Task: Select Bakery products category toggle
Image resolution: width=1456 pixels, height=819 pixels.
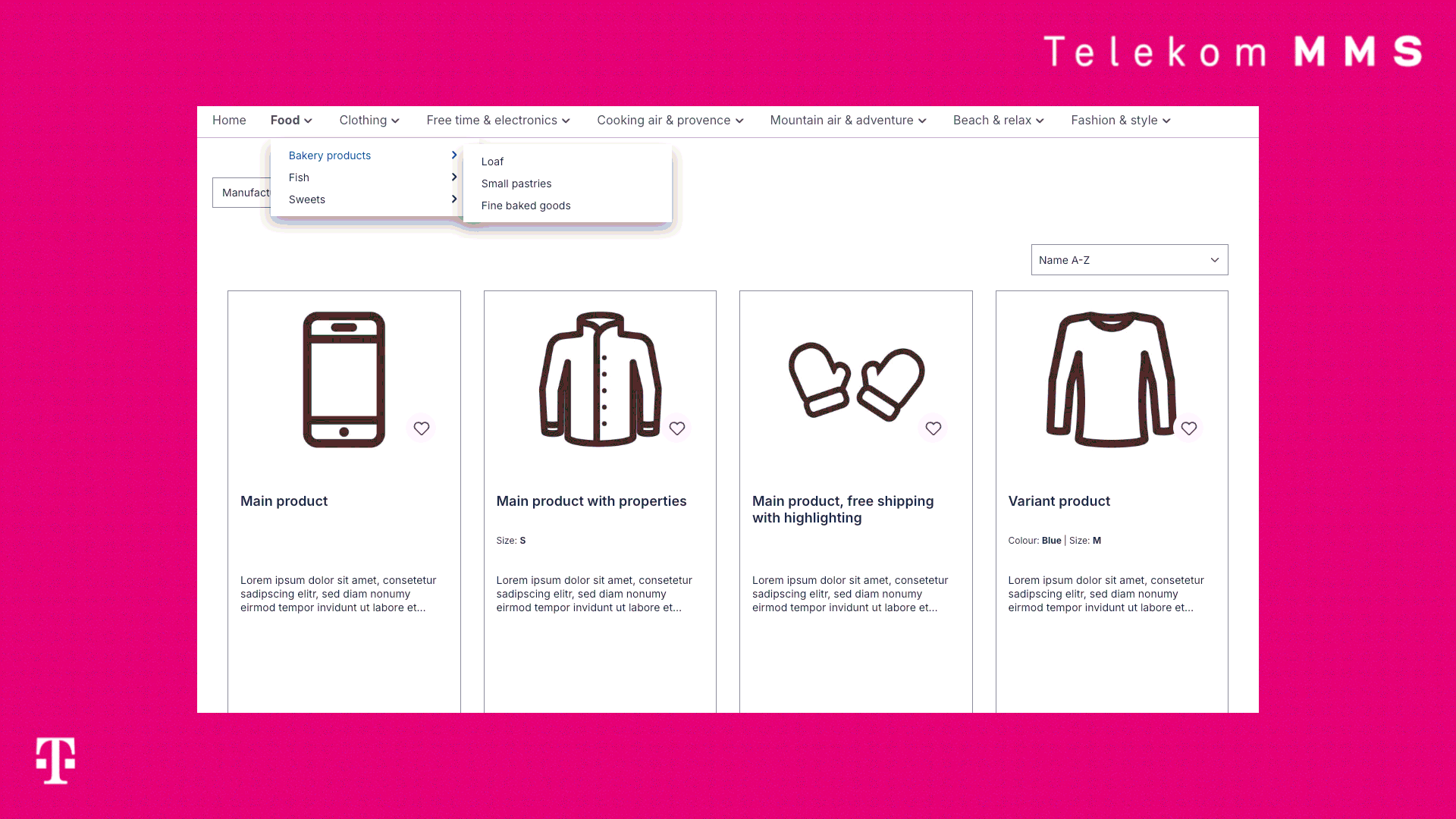Action: 453,155
